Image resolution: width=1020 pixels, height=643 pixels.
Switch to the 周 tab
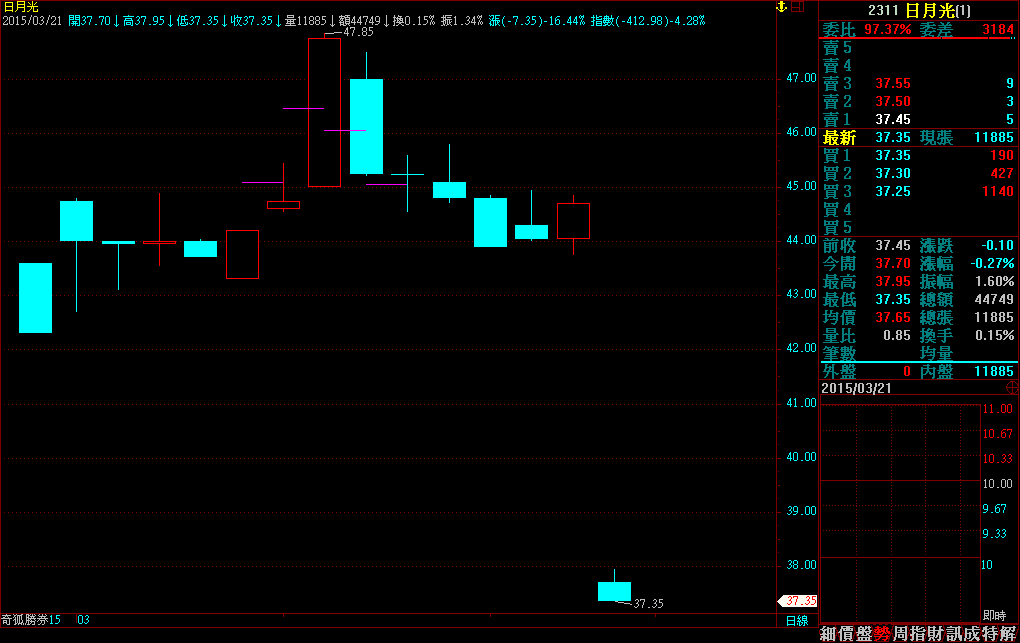pos(899,633)
